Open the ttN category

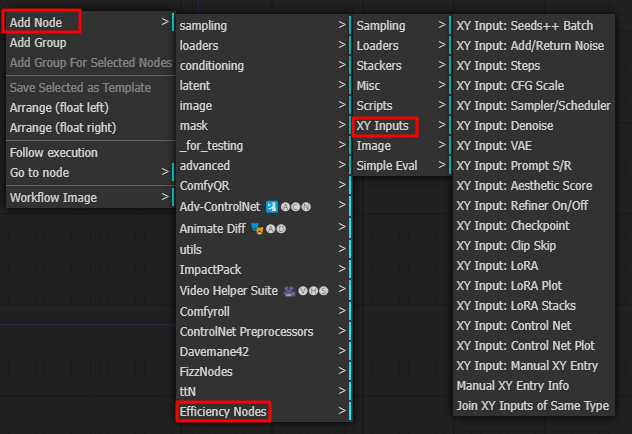[x=264, y=392]
